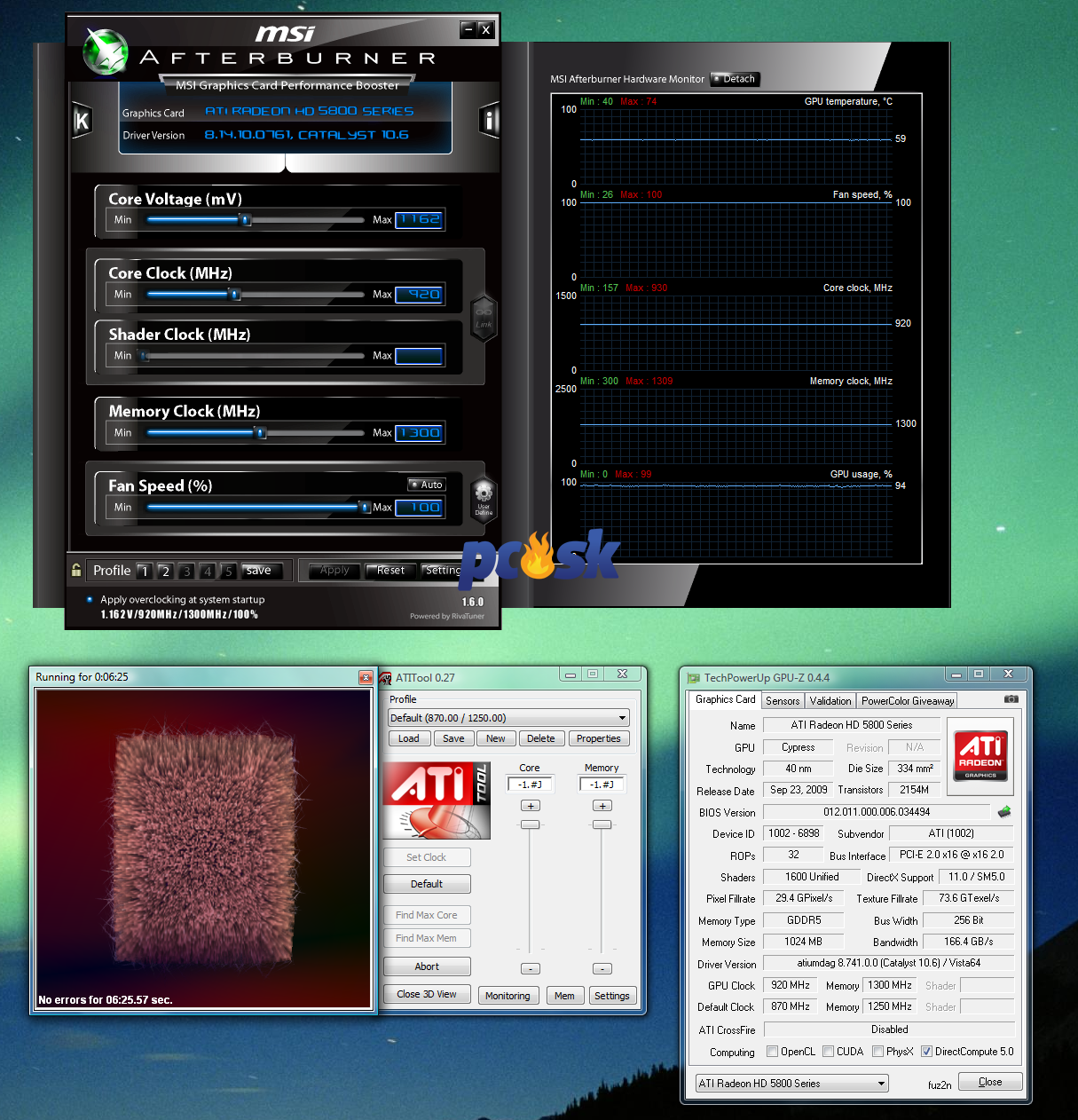Click the Delete profile button in ATITool
This screenshot has height=1120, width=1078.
(541, 738)
